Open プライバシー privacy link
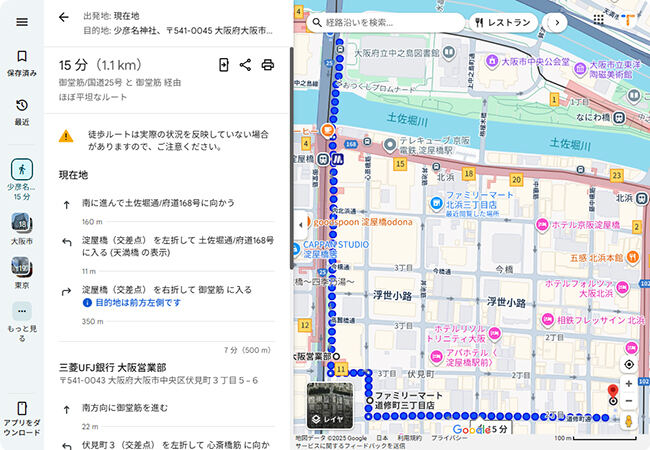Screen dimensions: 650x450 tap(449, 438)
